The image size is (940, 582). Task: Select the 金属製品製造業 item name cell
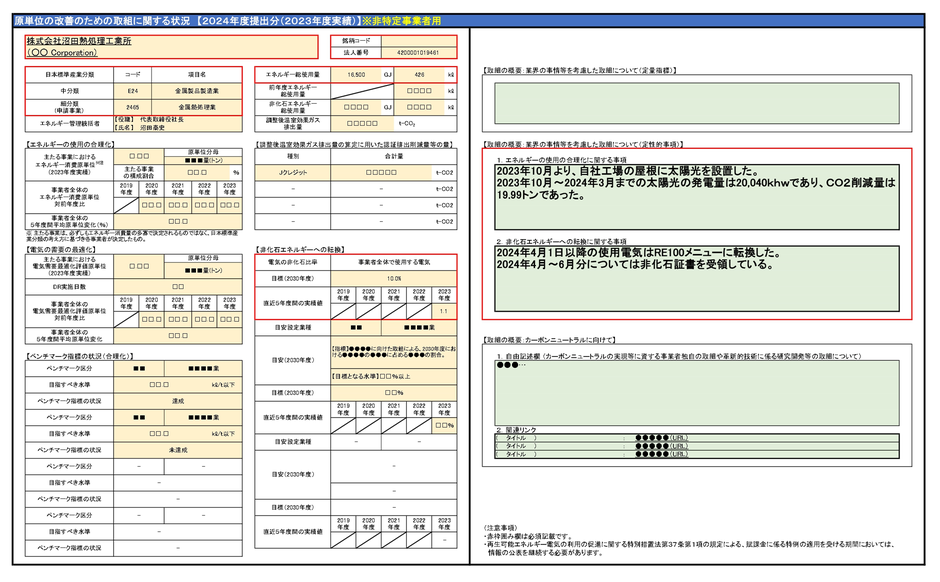click(197, 91)
